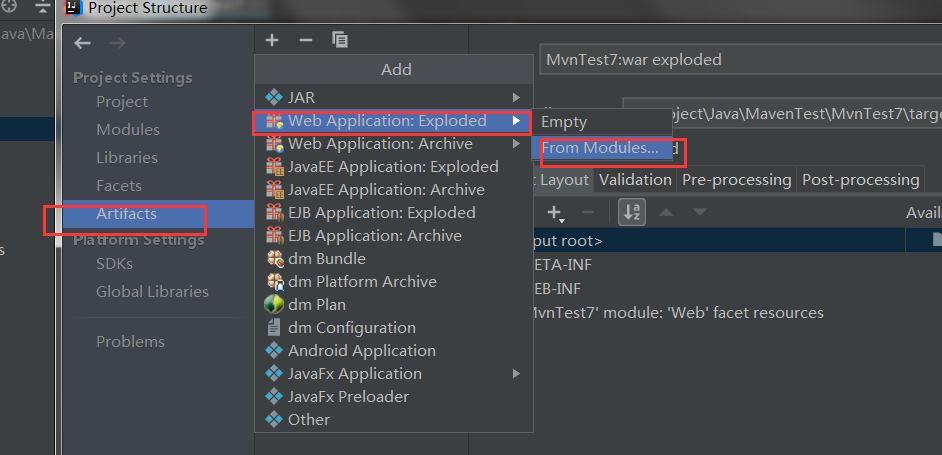Select Artifacts in Project Settings

pyautogui.click(x=126, y=214)
